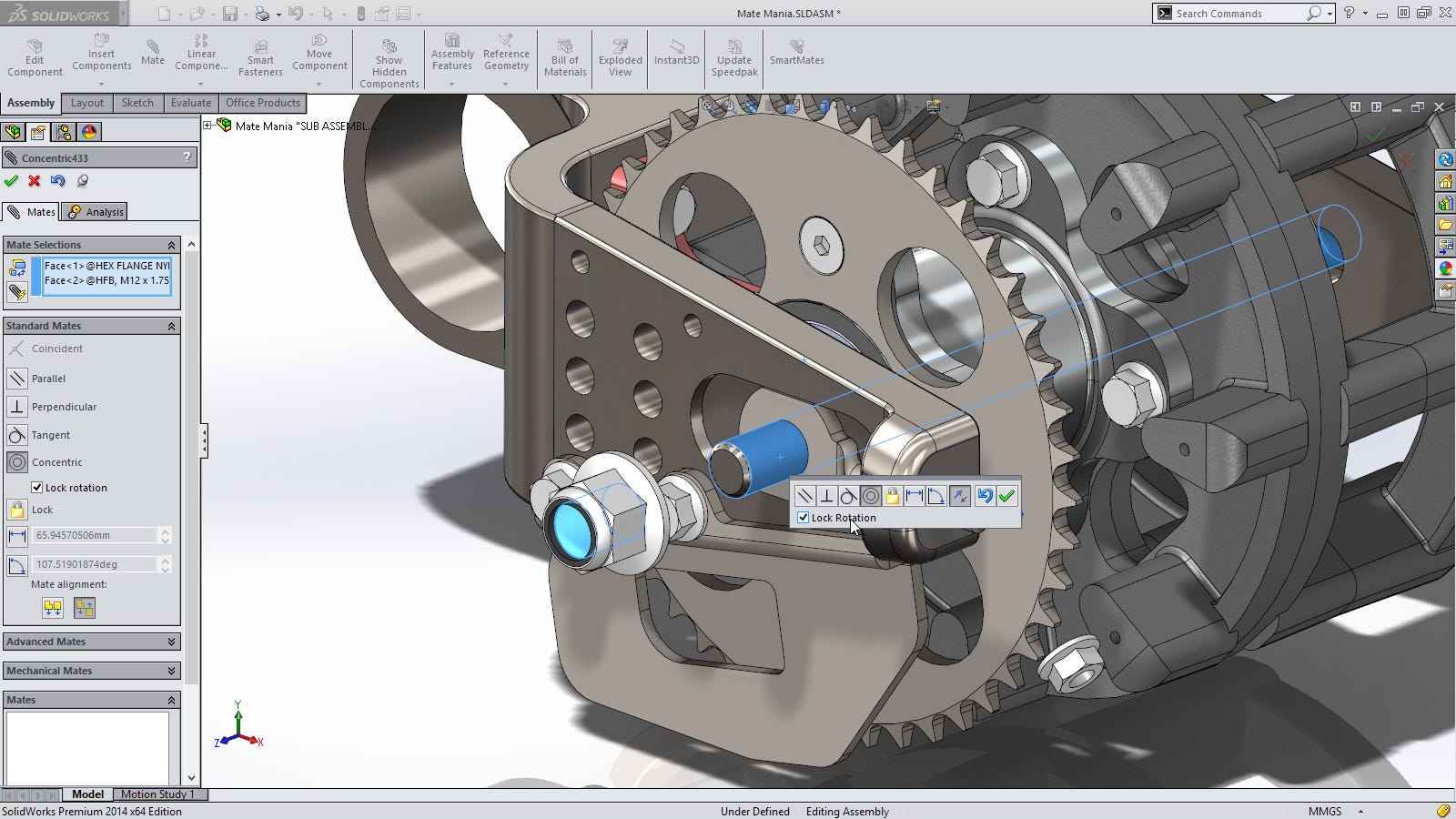
Task: Click the Bill of Materials tool
Action: click(565, 56)
